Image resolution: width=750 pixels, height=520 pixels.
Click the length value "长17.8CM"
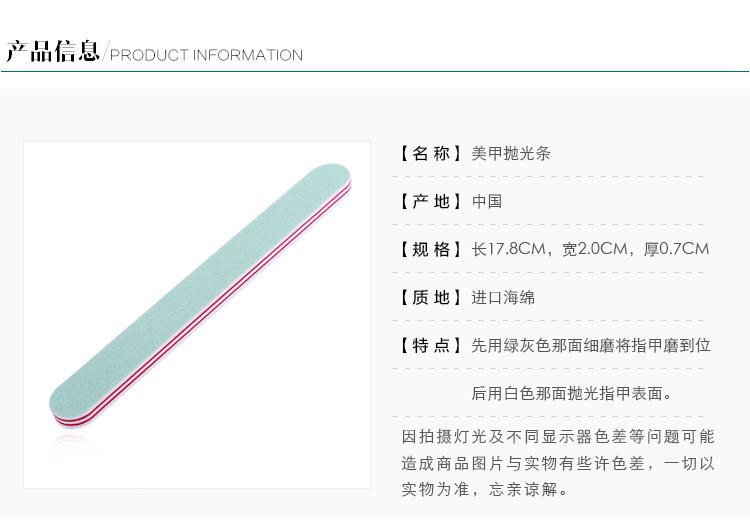coord(509,249)
